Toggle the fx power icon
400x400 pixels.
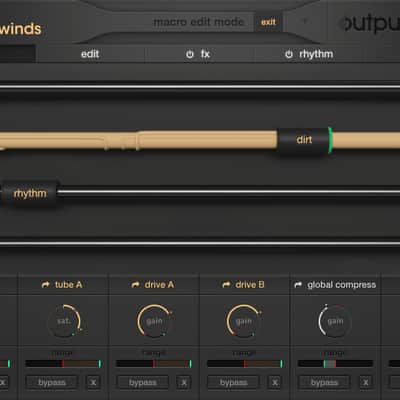pyautogui.click(x=190, y=54)
